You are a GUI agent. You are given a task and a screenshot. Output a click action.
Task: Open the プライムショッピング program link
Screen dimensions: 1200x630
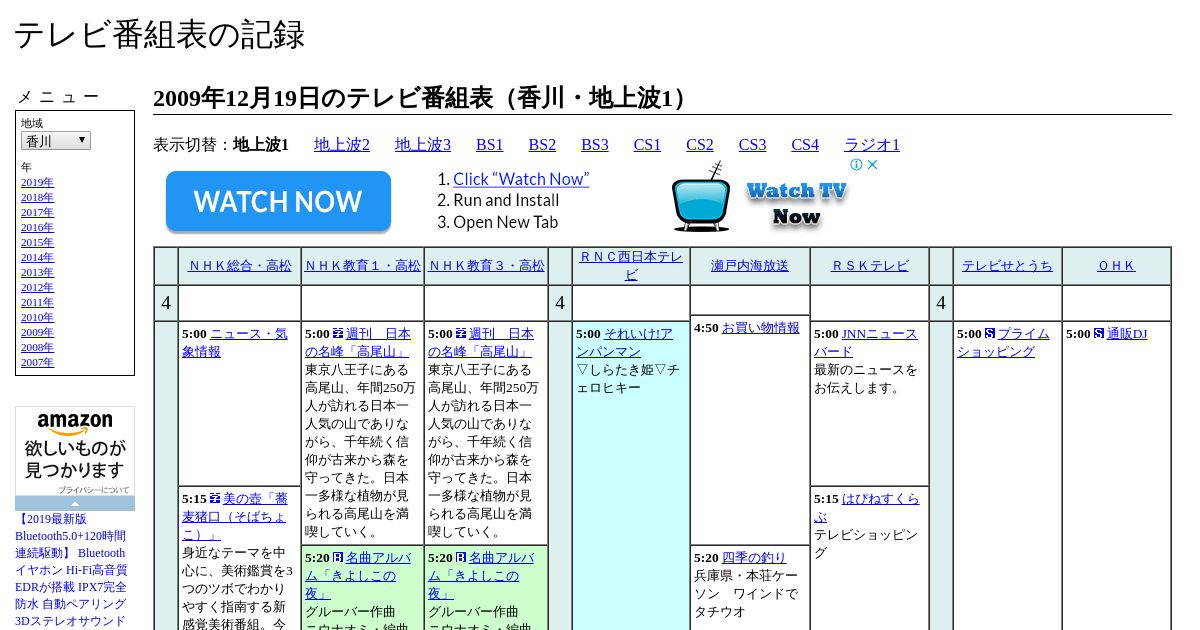pyautogui.click(x=1003, y=343)
